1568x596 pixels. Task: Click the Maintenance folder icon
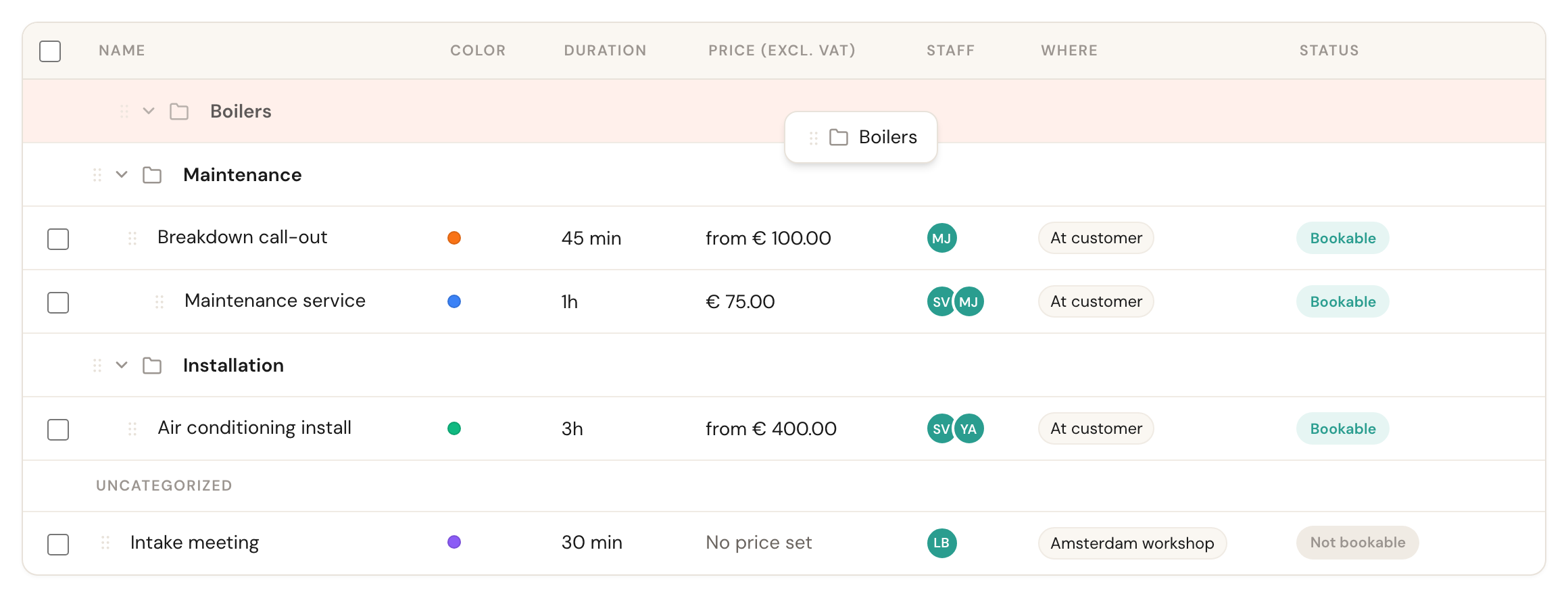point(152,175)
